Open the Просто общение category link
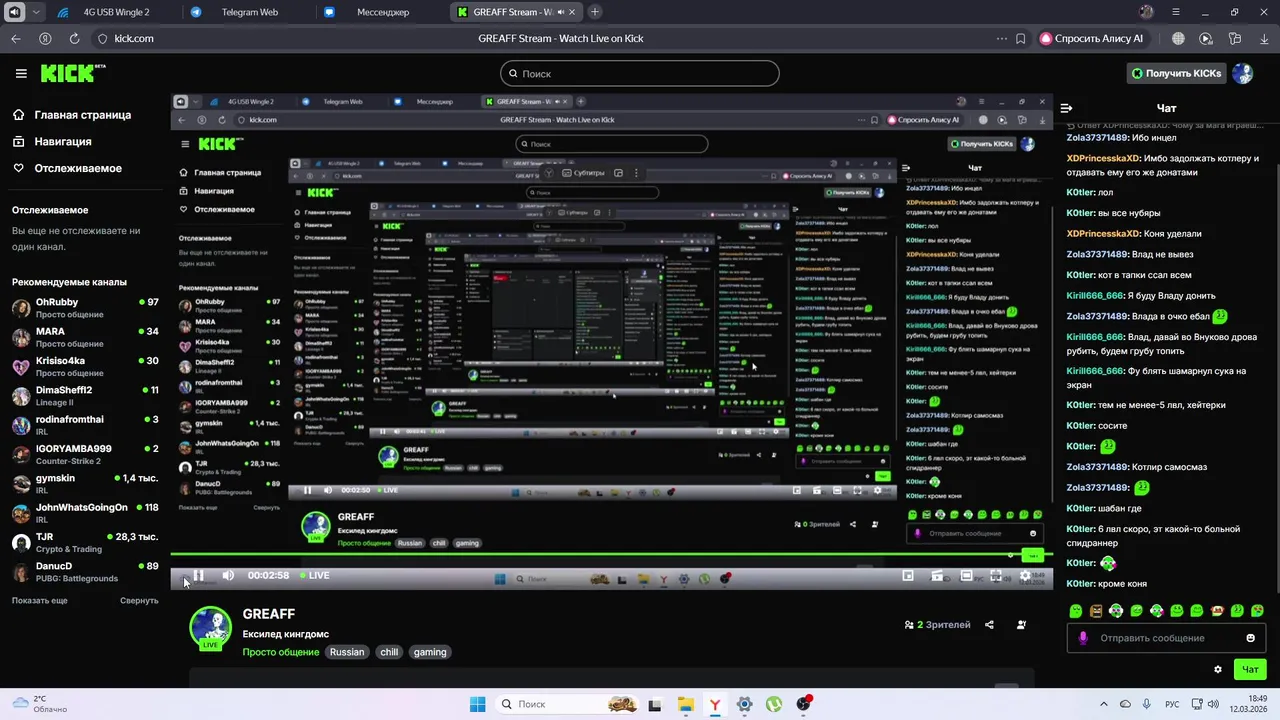Viewport: 1280px width, 720px height. 281,652
